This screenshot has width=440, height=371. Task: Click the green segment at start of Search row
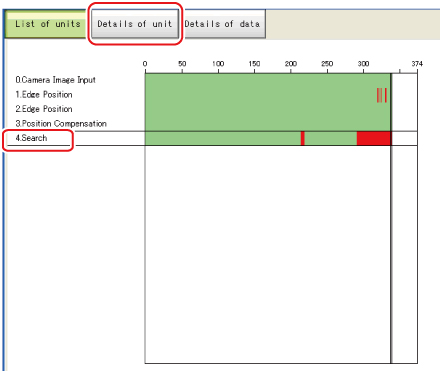[223, 138]
